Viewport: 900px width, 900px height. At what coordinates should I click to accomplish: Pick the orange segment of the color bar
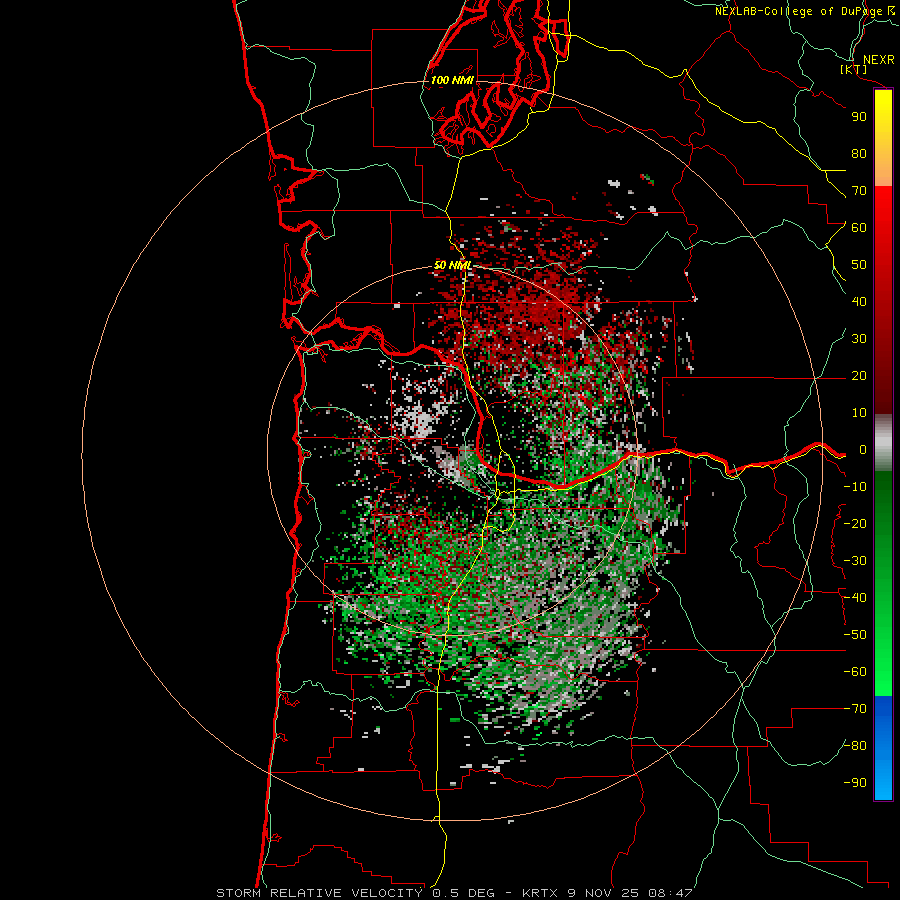tap(883, 166)
